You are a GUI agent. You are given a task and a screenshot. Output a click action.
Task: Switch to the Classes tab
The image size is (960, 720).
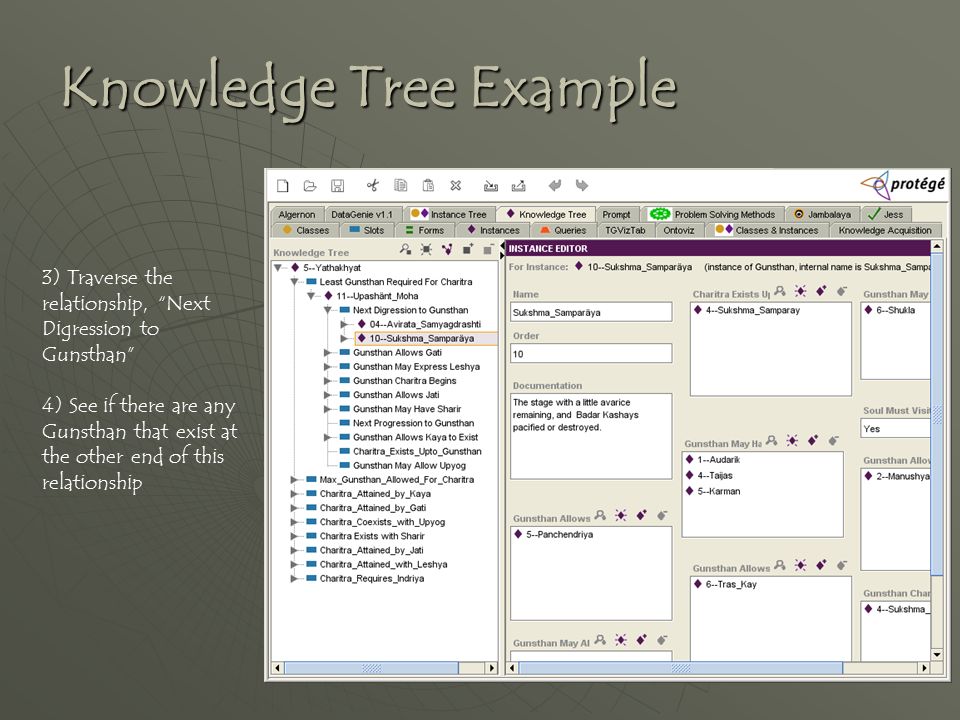click(x=305, y=230)
